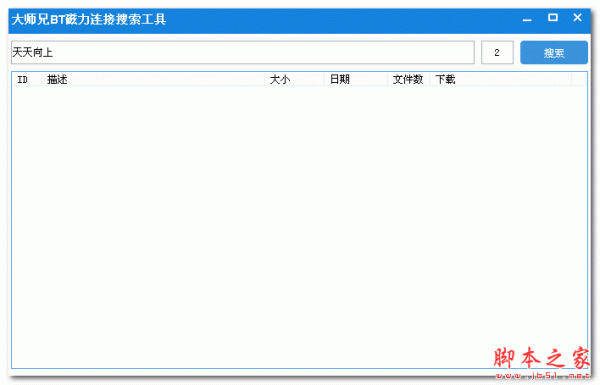Sort by the 文件数 column header

409,79
